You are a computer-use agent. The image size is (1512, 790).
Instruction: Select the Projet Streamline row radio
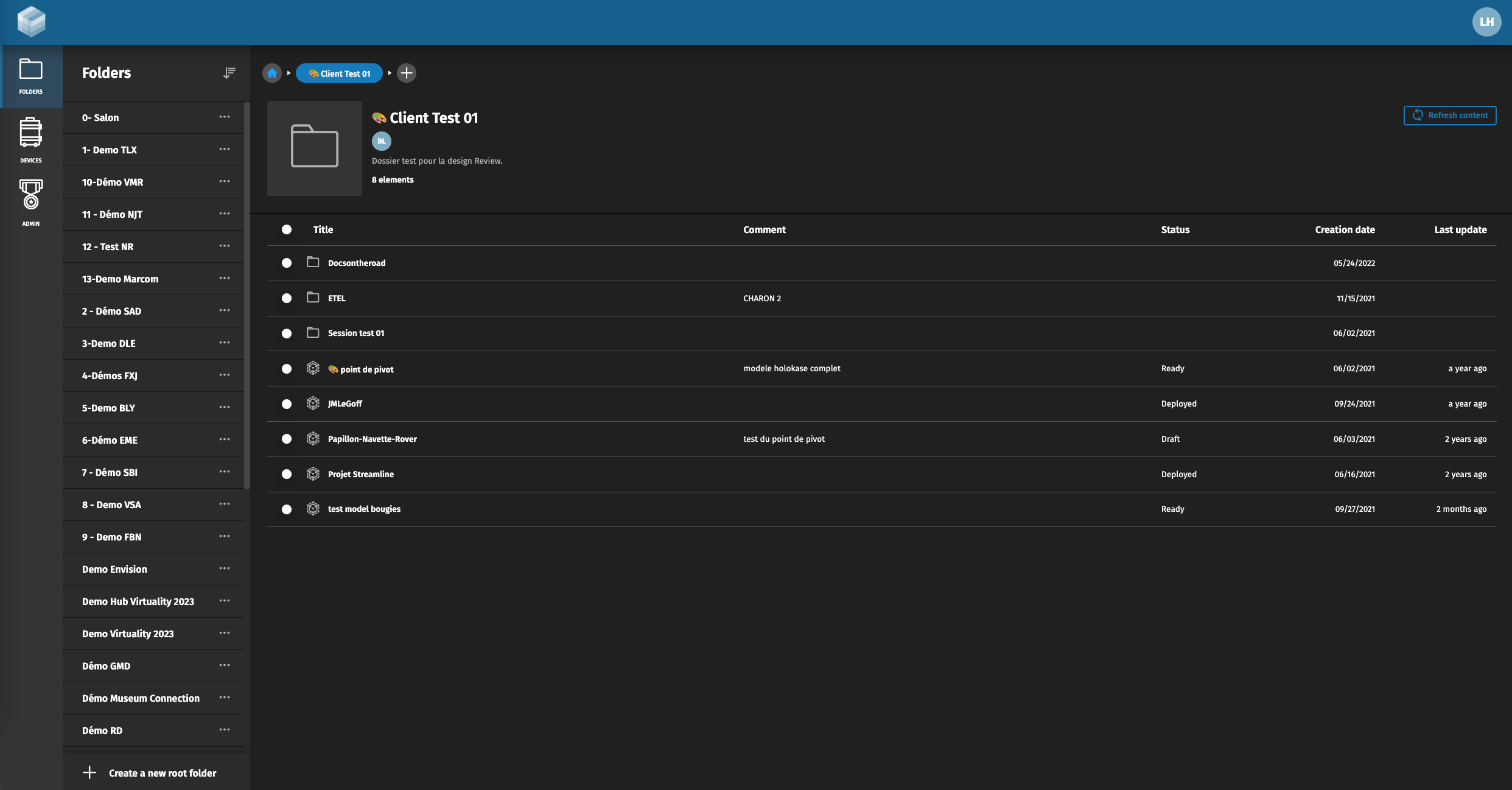287,474
